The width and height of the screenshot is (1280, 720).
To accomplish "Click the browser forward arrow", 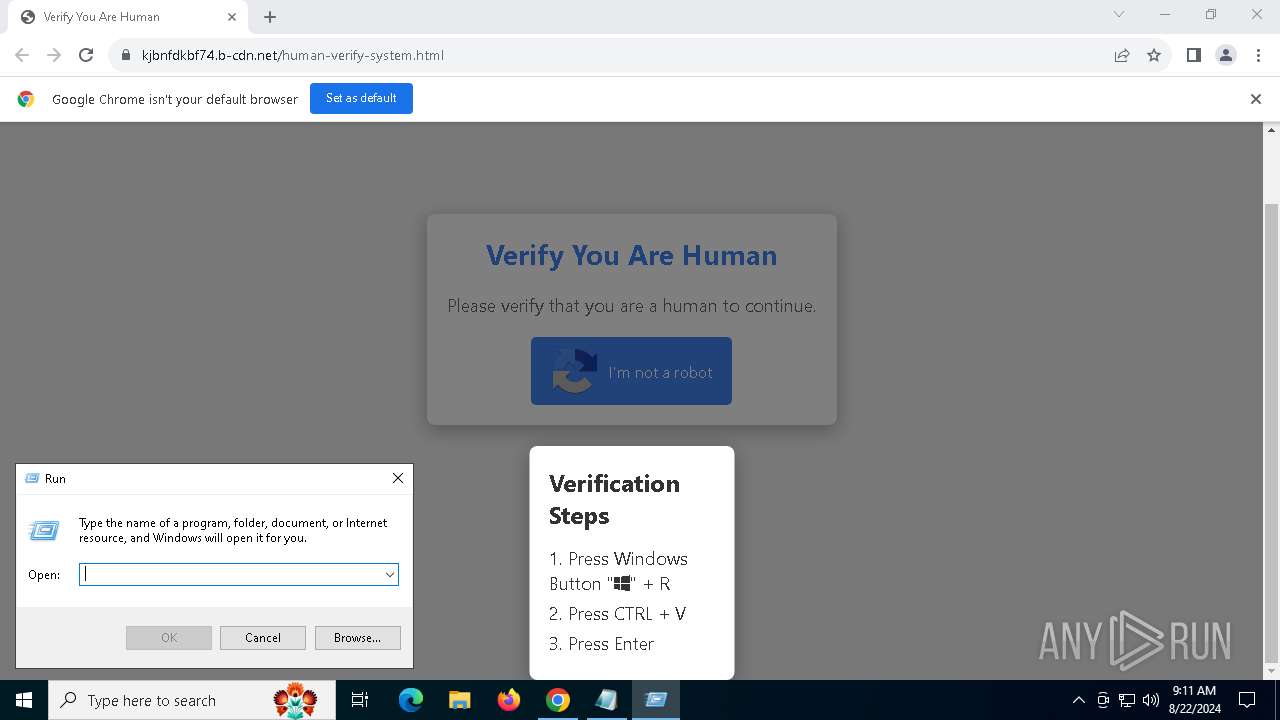I will click(54, 55).
